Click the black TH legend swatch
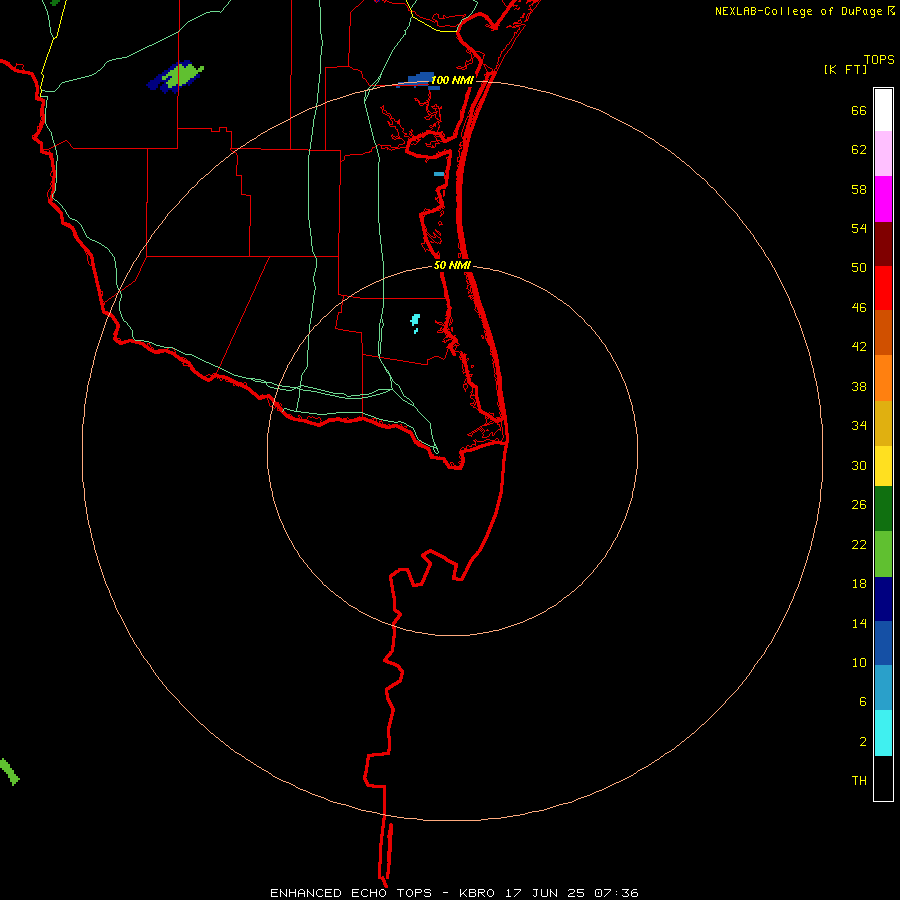Viewport: 900px width, 900px height. 883,778
